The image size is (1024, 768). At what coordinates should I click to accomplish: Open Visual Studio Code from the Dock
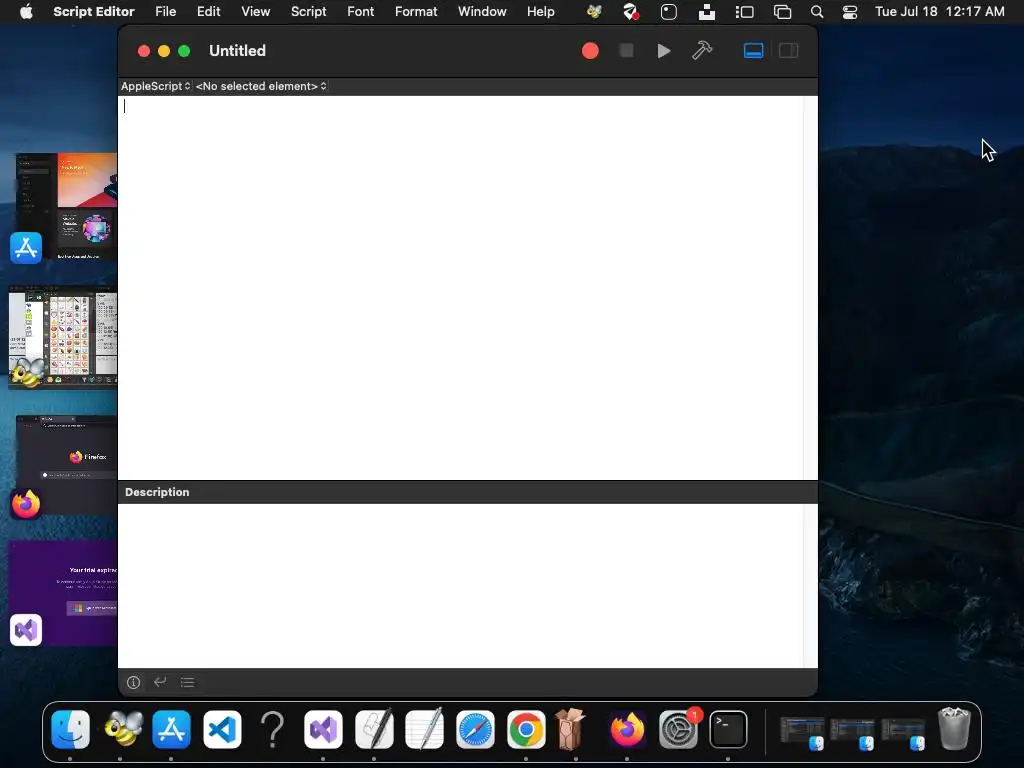[x=222, y=729]
